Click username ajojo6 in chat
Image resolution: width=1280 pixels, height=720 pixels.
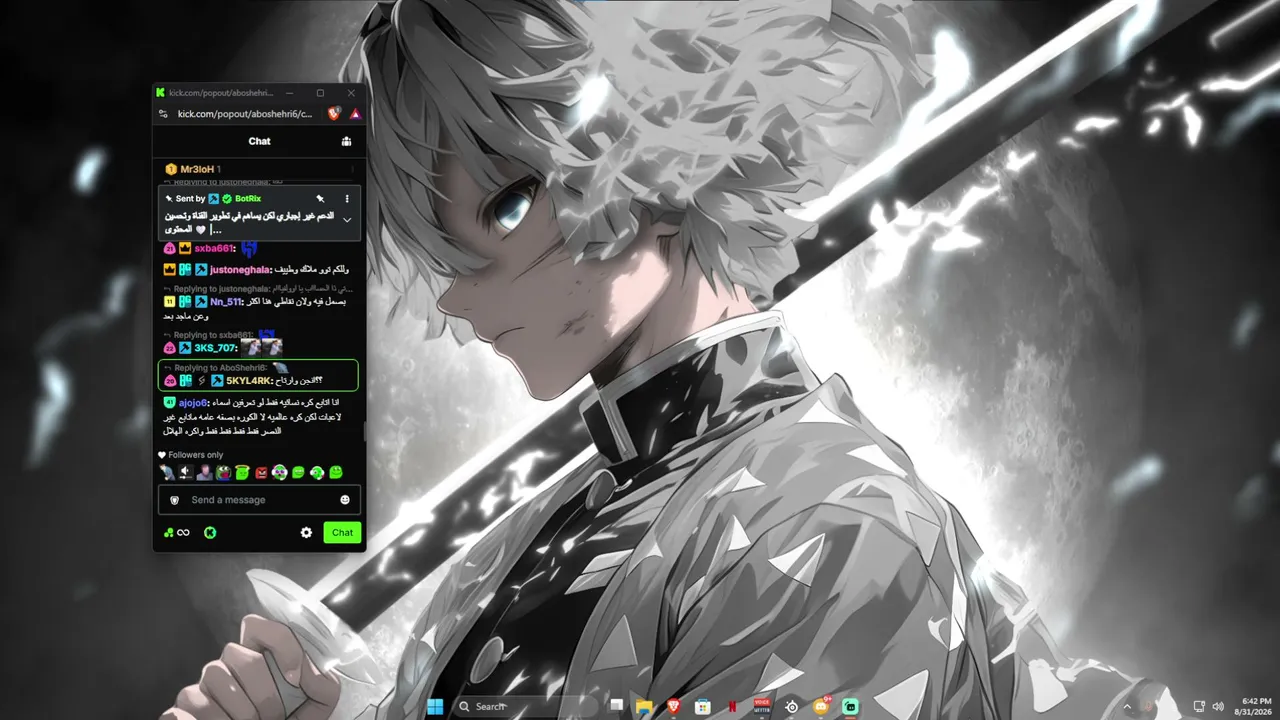[x=193, y=402]
